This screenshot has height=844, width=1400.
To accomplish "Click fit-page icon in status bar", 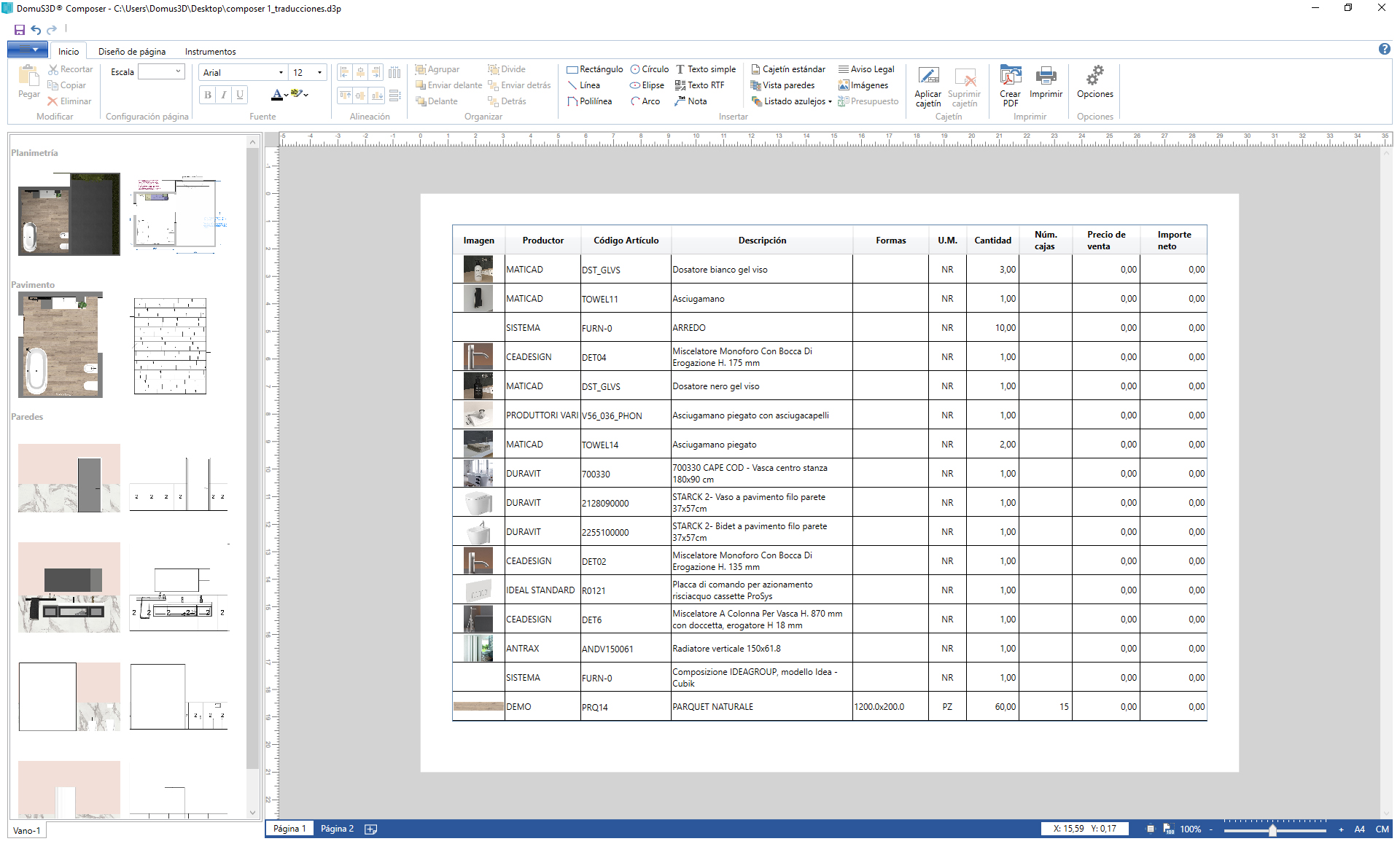I will pyautogui.click(x=1151, y=829).
